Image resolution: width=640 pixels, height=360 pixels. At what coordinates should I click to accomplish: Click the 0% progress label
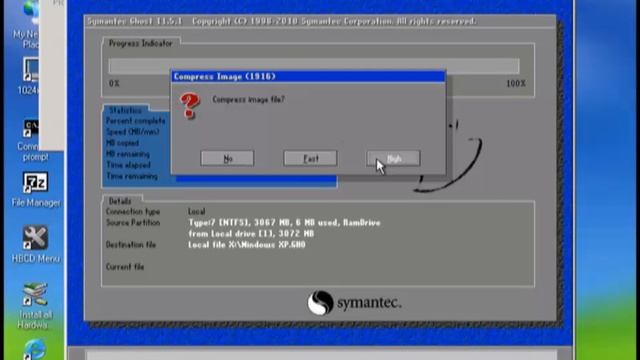114,83
